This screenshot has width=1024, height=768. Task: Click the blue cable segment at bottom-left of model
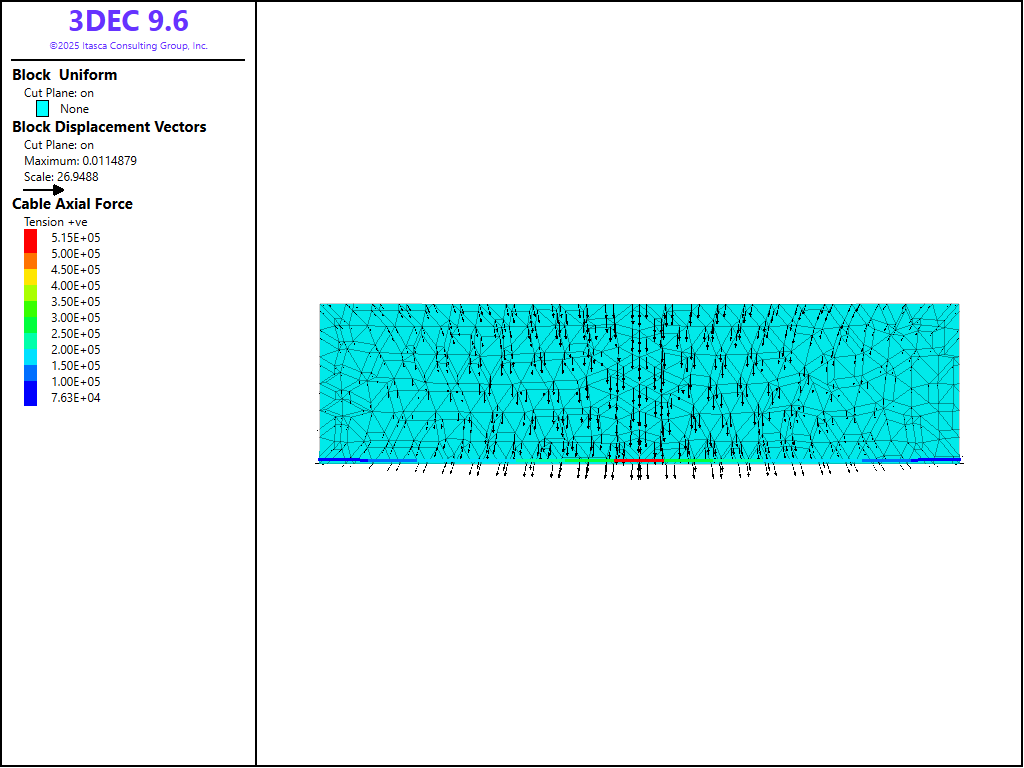coord(340,460)
